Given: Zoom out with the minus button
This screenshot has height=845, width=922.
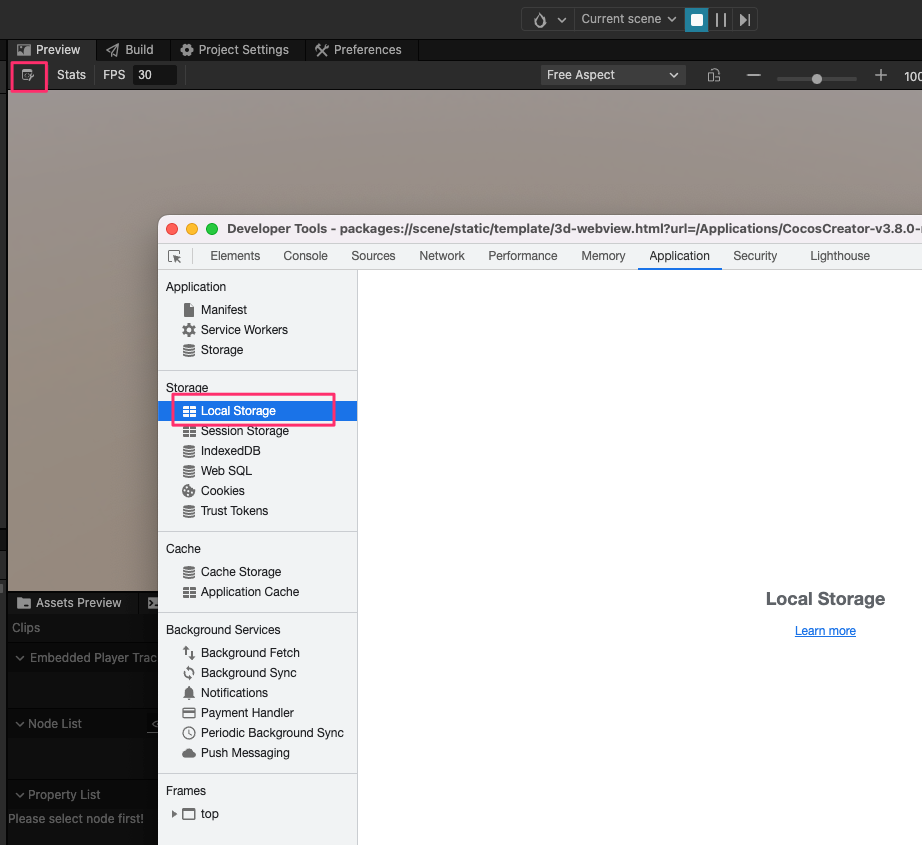Looking at the screenshot, I should coord(753,75).
